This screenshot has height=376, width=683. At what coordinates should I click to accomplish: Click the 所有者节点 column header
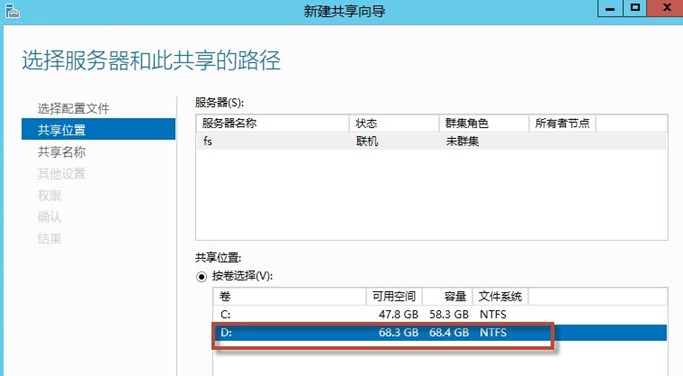(x=562, y=123)
